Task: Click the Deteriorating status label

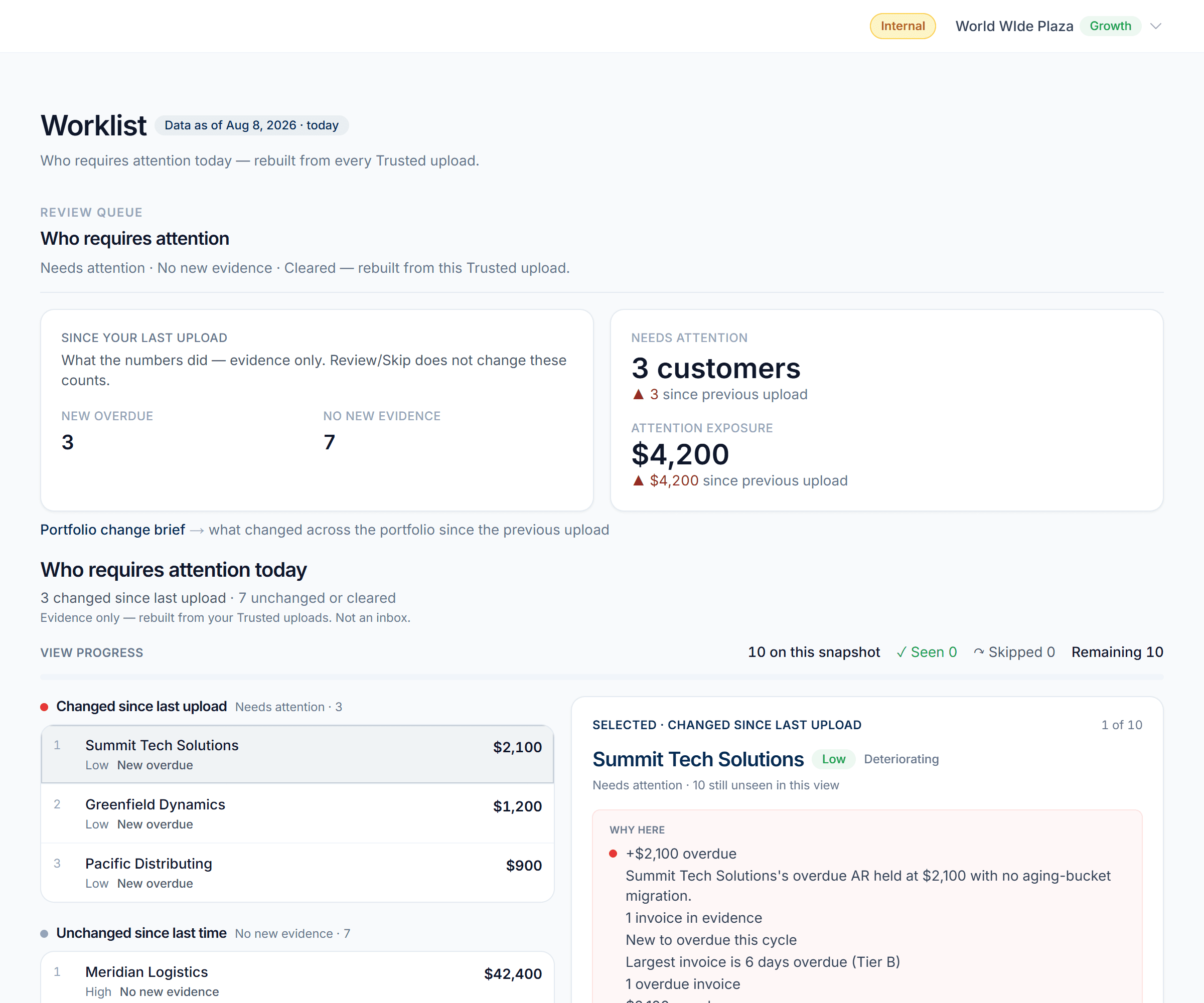Action: pyautogui.click(x=901, y=759)
